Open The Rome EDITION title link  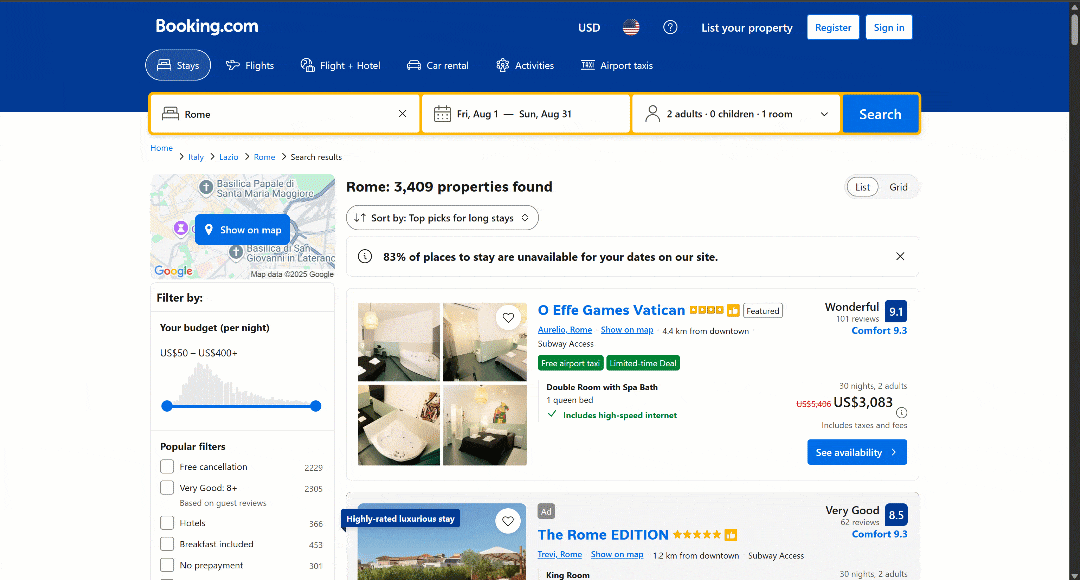pos(603,535)
